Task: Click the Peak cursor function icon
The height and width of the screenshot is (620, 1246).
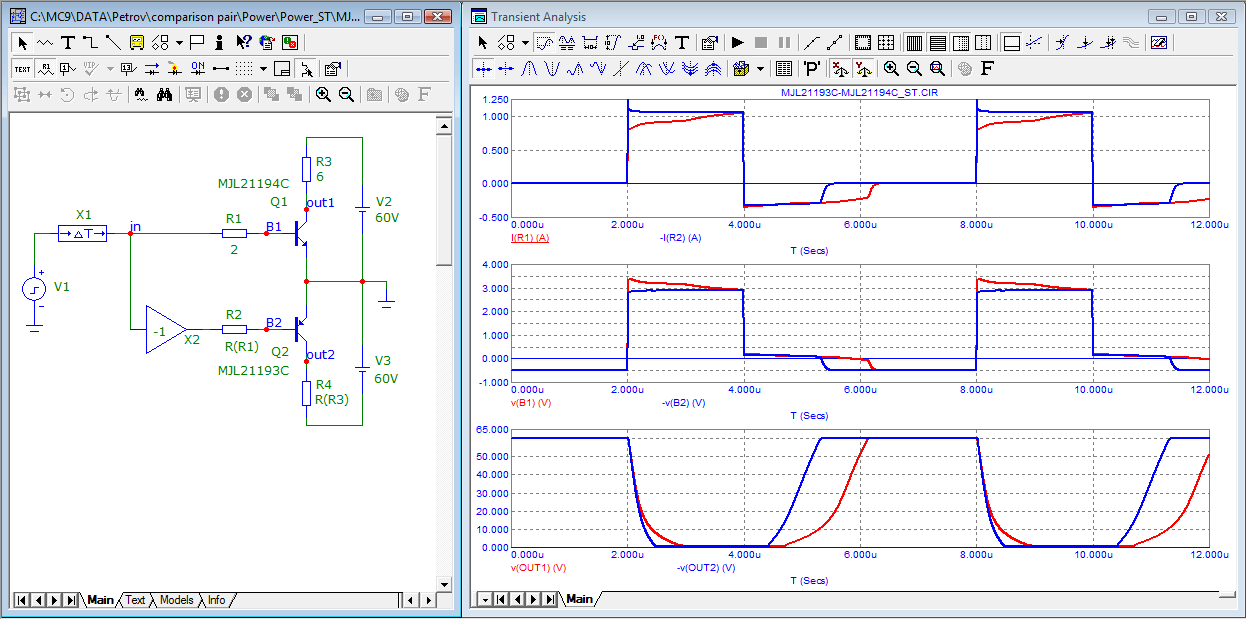Action: pos(529,69)
